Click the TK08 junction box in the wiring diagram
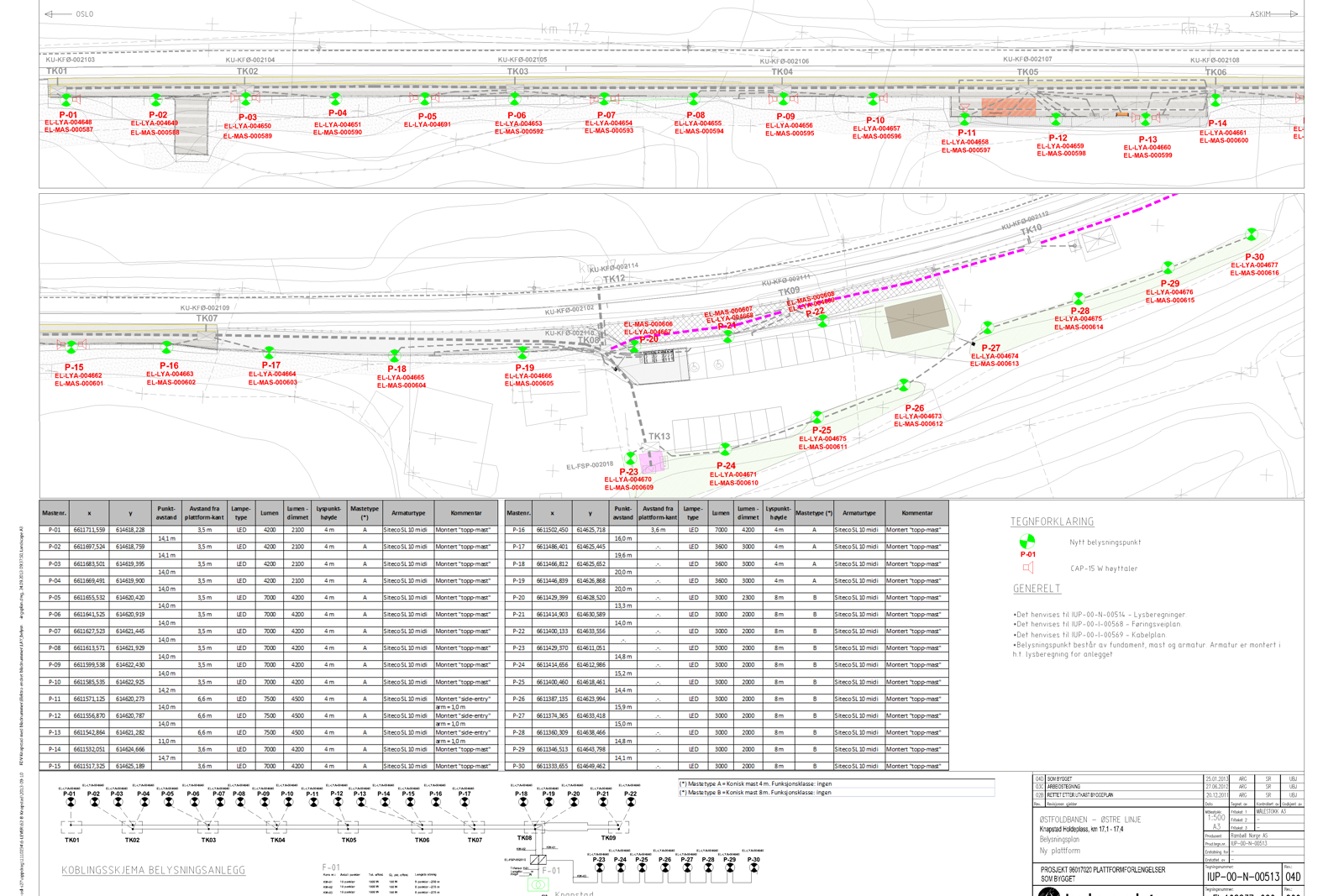Viewport: 1344px width, 896px height. coord(534,827)
